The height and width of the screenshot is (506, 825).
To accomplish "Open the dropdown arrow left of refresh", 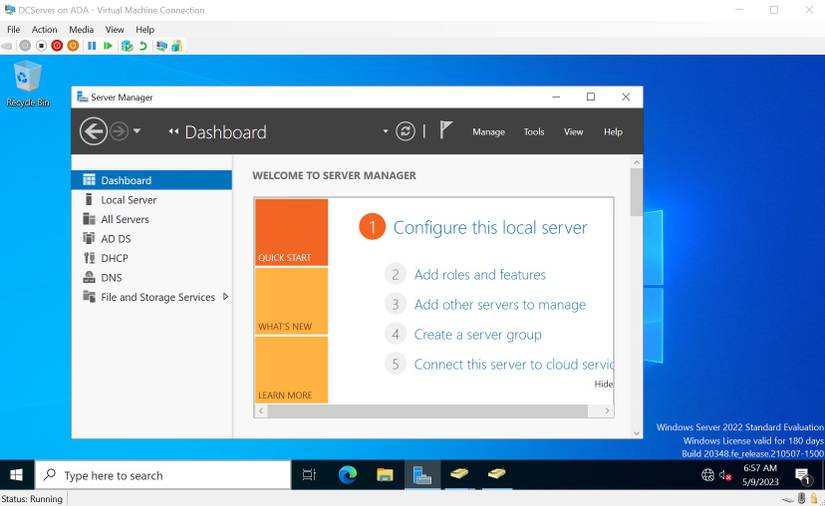I will tap(385, 131).
